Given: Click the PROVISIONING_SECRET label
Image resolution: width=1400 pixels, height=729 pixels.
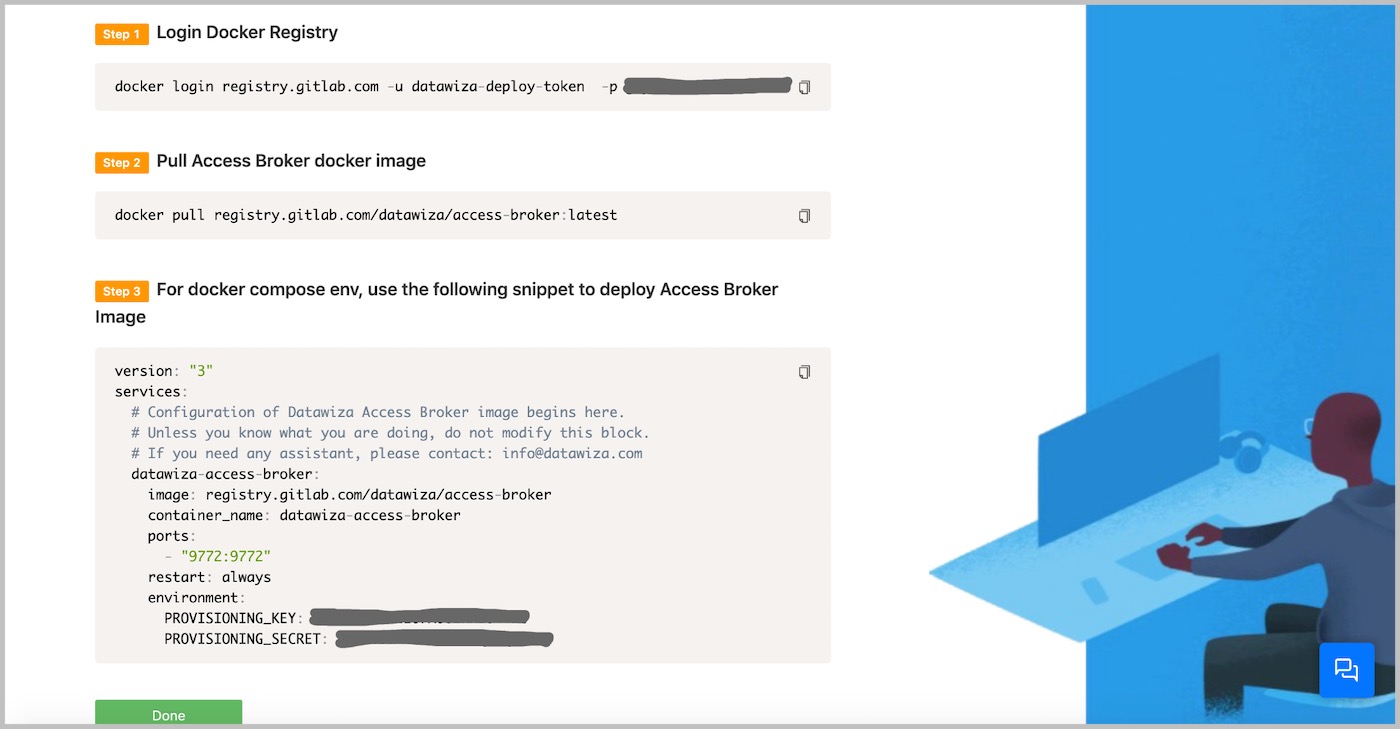Looking at the screenshot, I should pos(246,639).
